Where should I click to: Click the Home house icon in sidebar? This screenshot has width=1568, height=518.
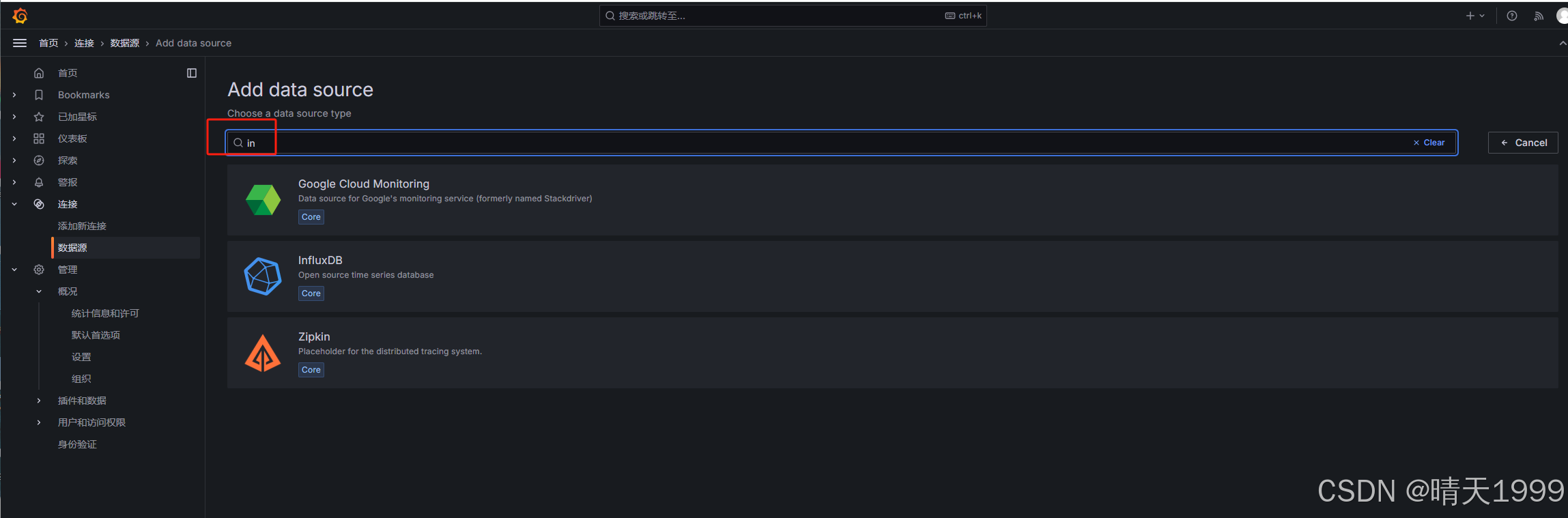(39, 73)
